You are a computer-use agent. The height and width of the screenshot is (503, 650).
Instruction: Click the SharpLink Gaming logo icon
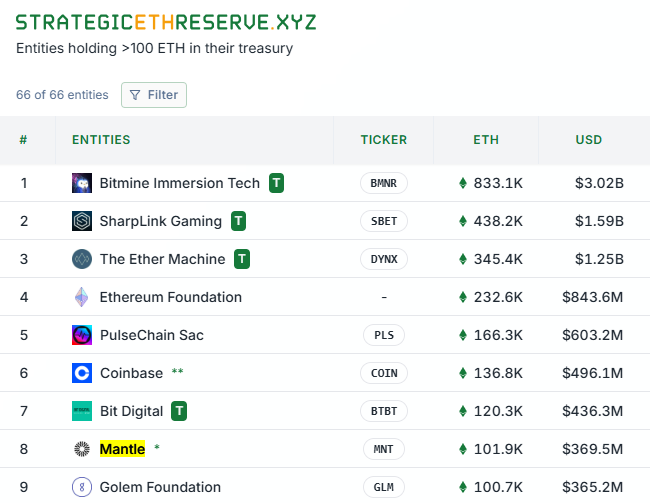click(82, 221)
